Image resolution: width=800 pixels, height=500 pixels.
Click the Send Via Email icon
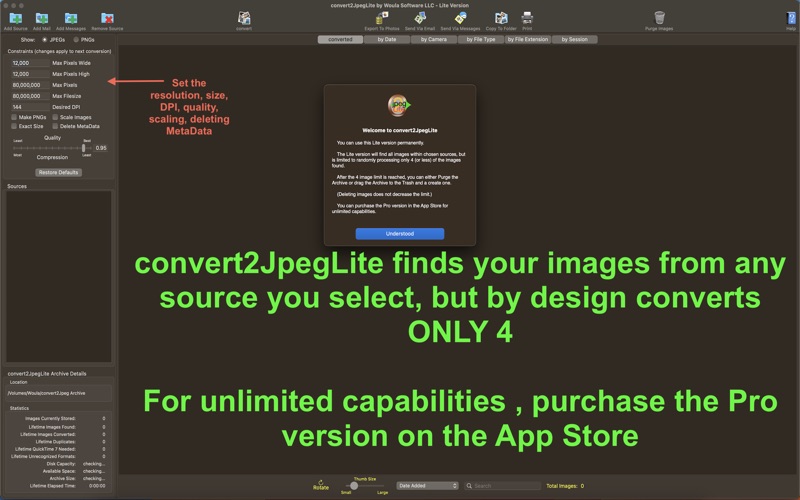(x=420, y=18)
